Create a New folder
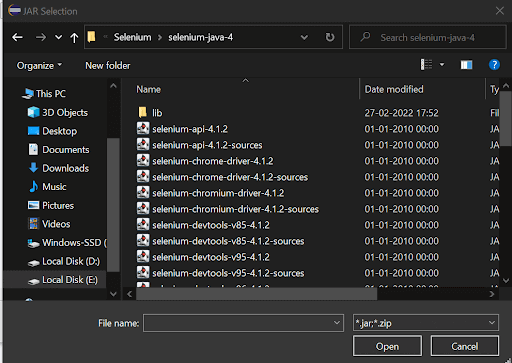Viewport: 512px width, 363px height. click(108, 66)
